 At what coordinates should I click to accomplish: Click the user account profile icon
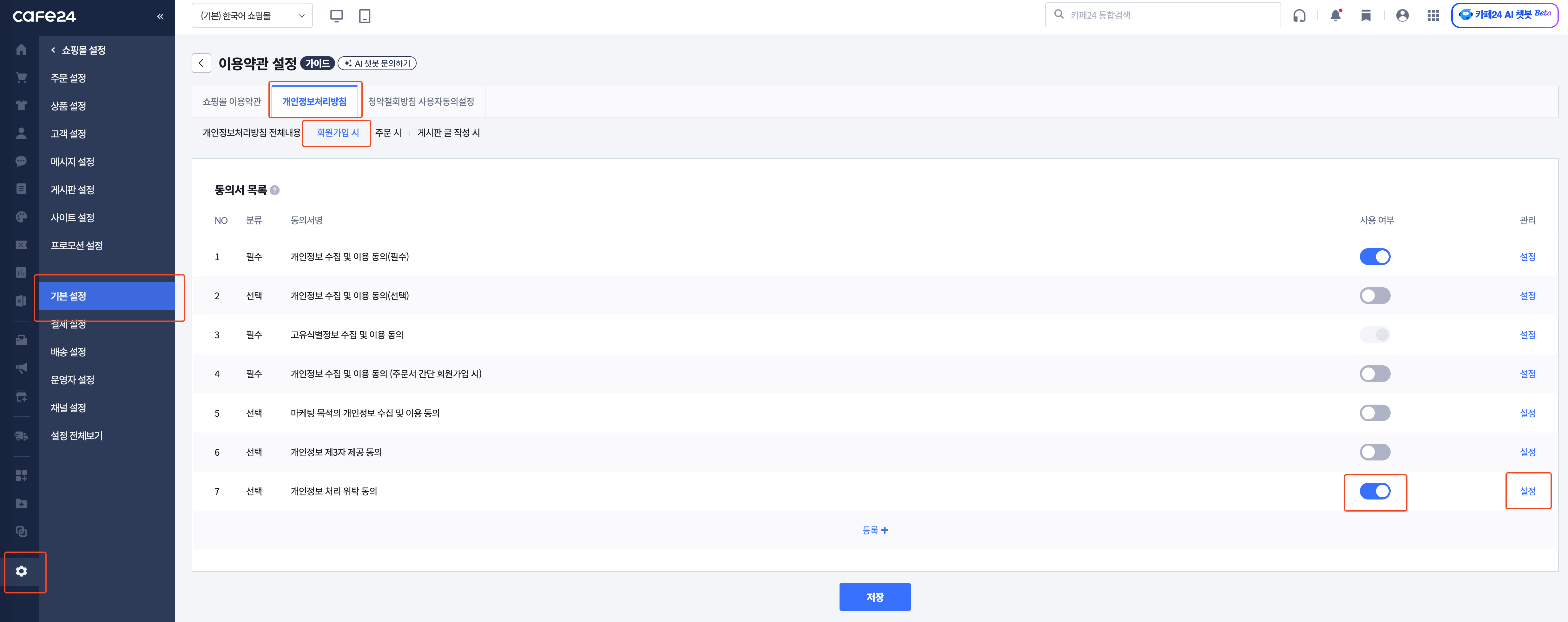[x=1402, y=15]
